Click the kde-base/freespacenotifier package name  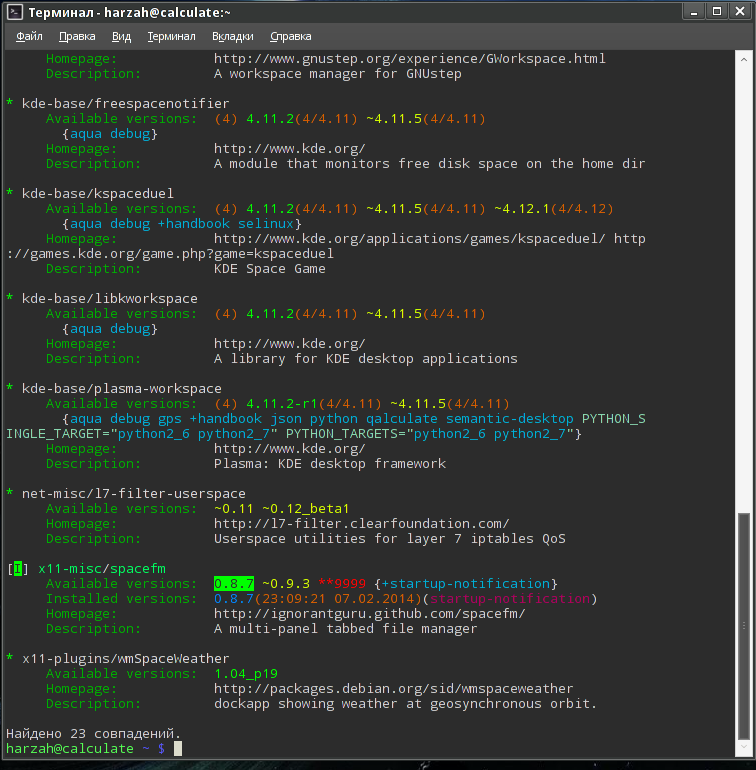tap(125, 104)
